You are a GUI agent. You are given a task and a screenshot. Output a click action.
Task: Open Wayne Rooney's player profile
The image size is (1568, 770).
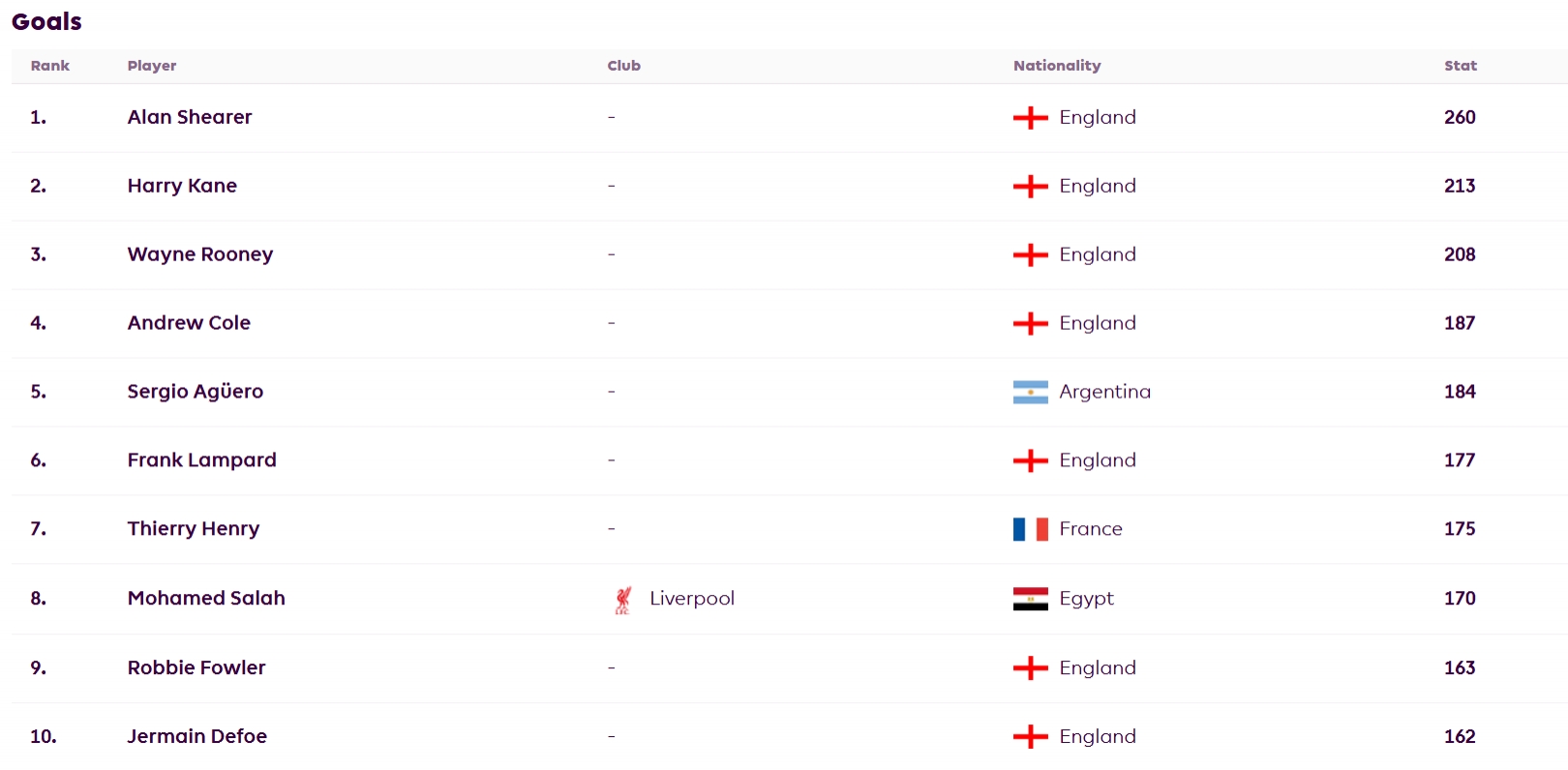pos(200,254)
